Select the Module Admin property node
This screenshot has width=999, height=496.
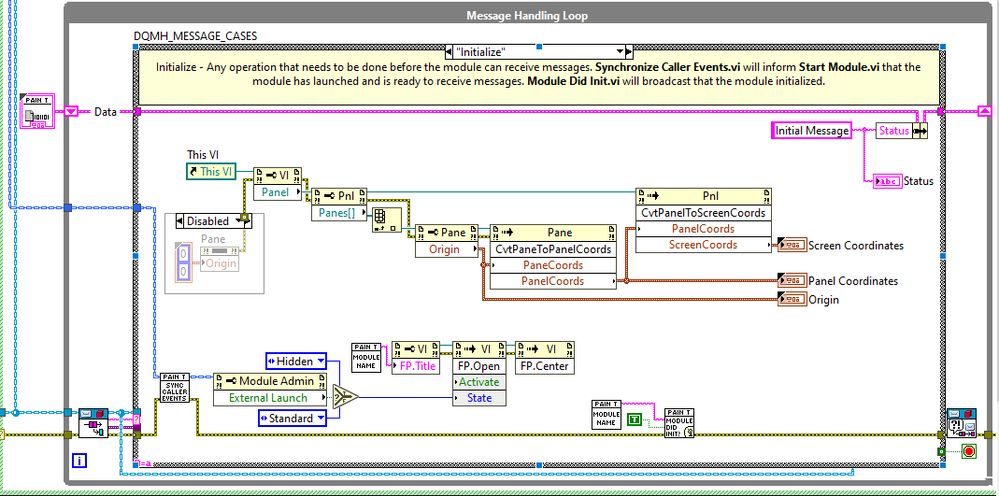269,389
